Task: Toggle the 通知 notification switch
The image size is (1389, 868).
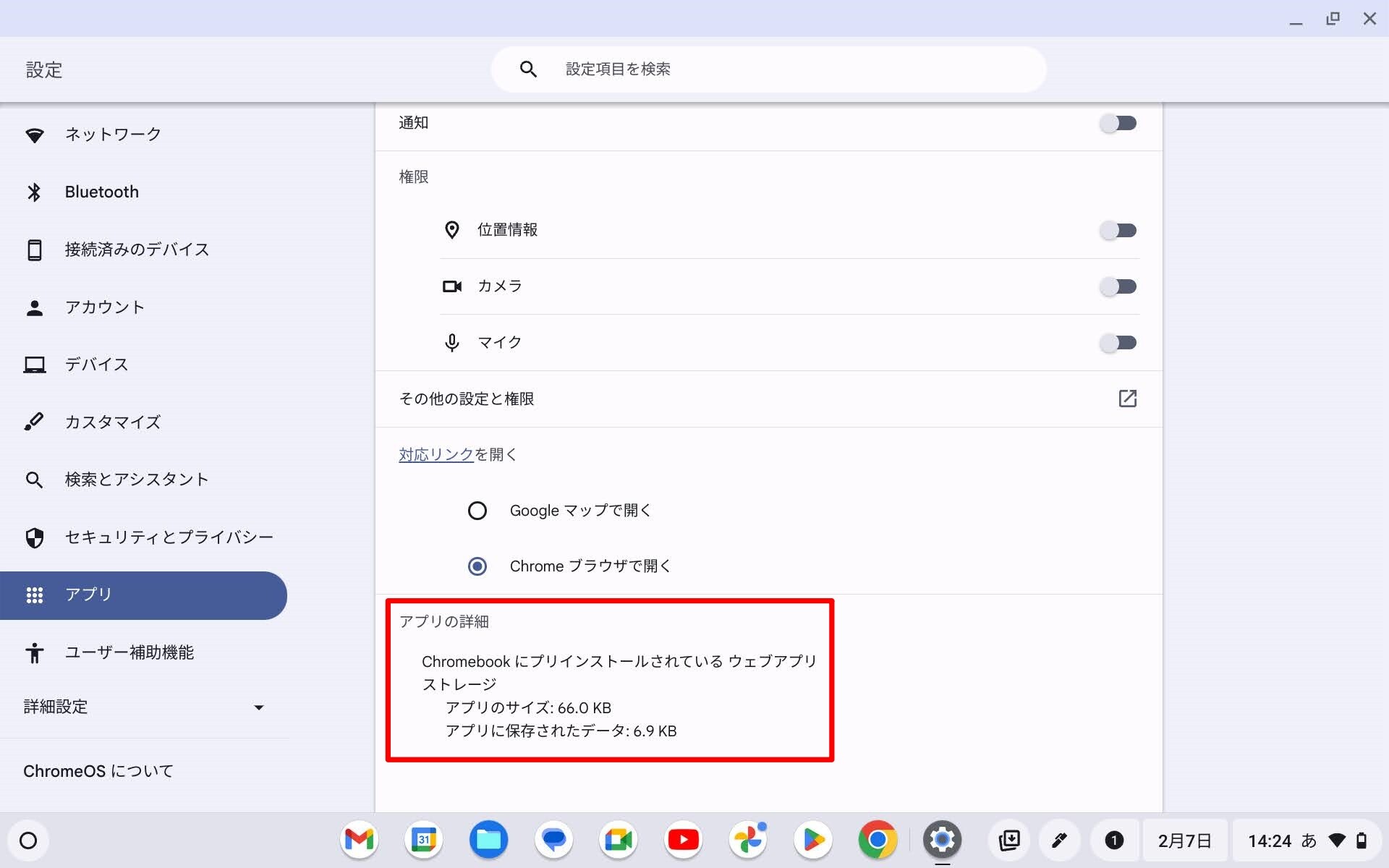Action: coord(1118,123)
